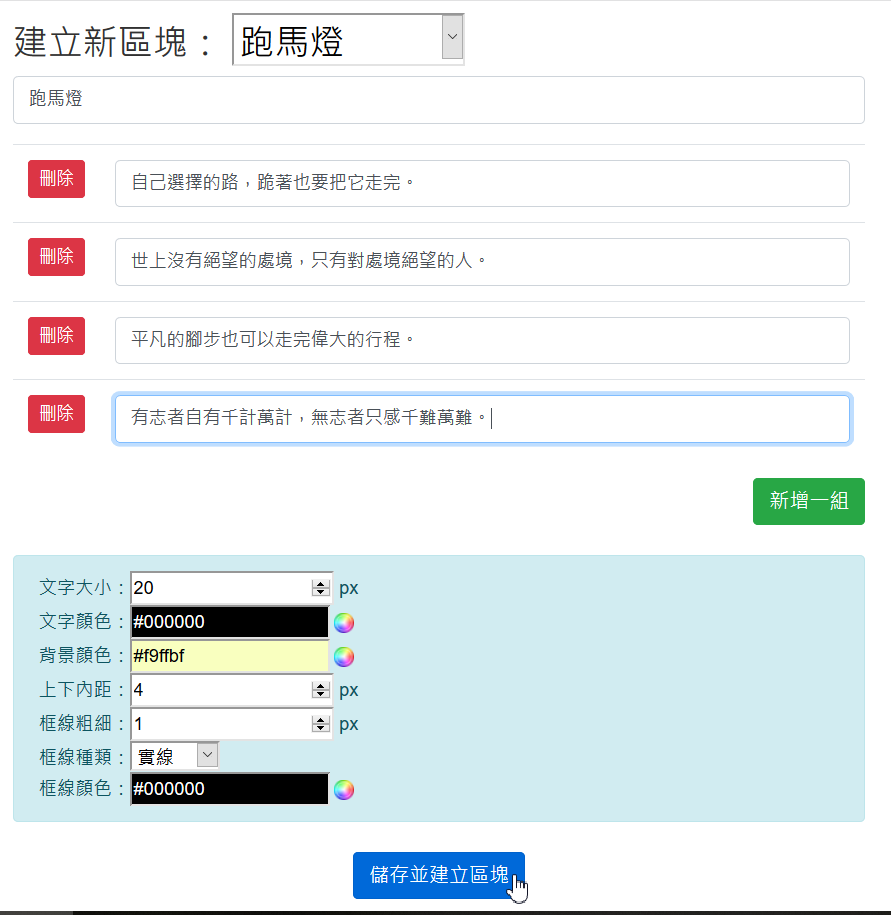This screenshot has height=915, width=891.
Task: Open color wheel picker for 文字顏色
Action: coord(344,623)
